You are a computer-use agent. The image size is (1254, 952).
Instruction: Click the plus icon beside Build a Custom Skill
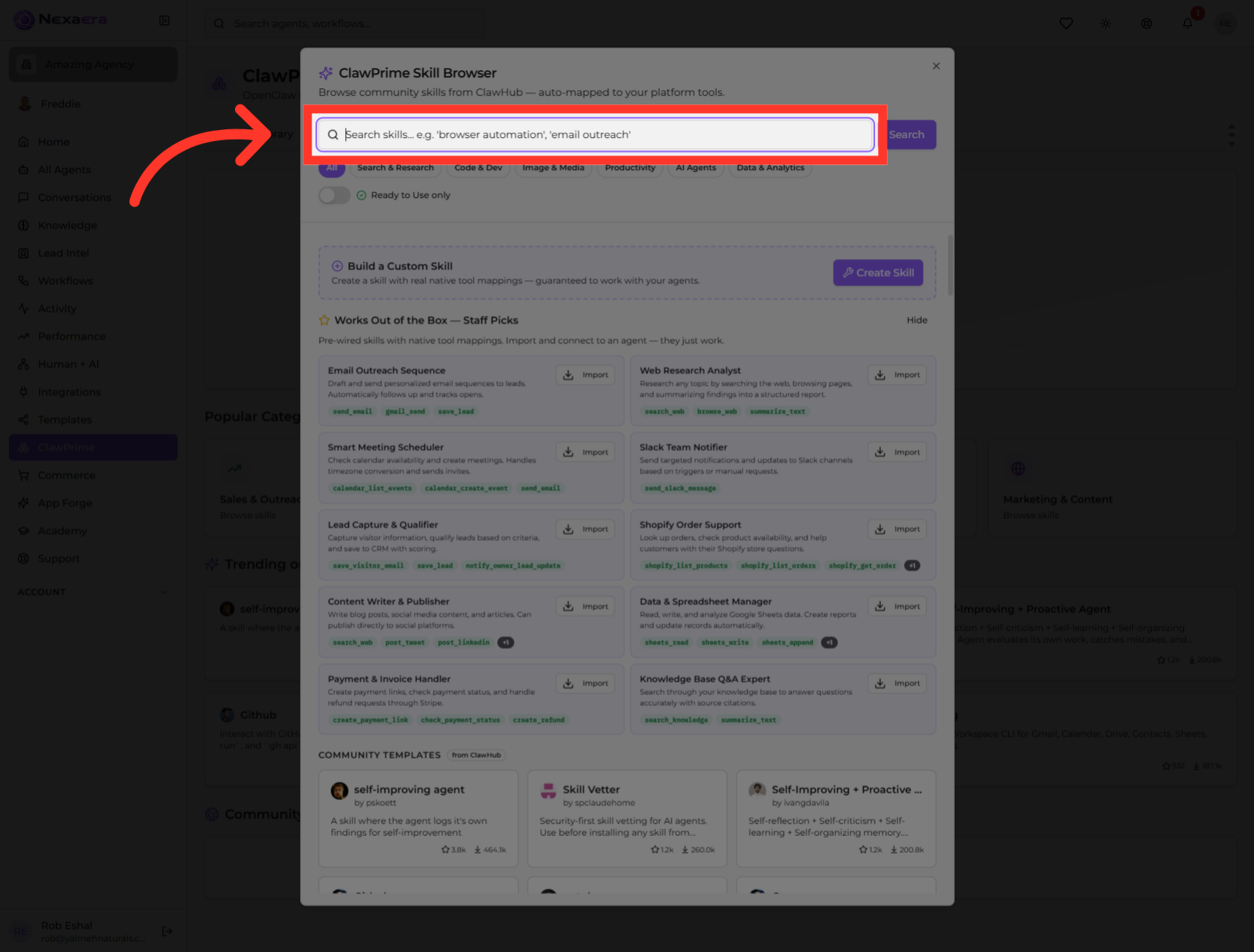coord(337,266)
